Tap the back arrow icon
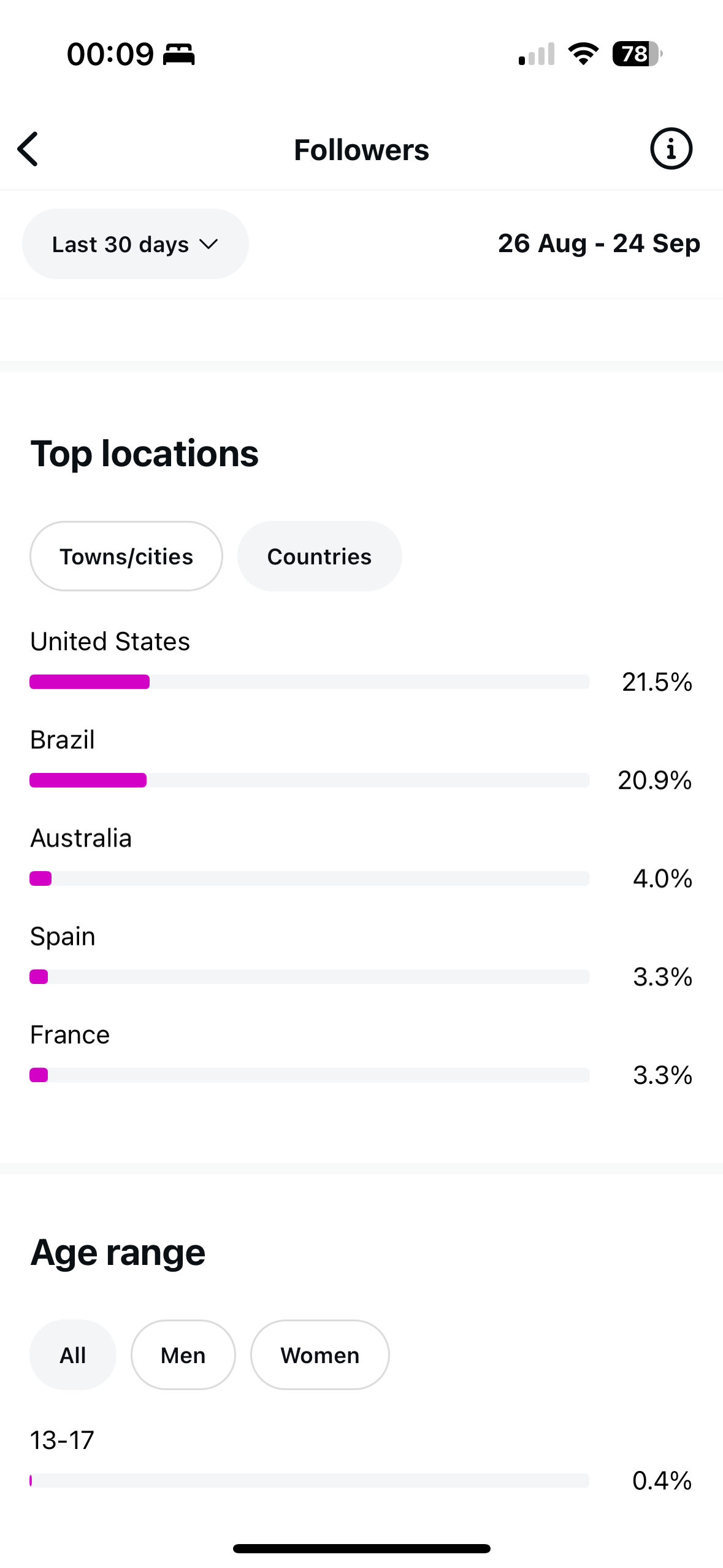The width and height of the screenshot is (723, 1568). tap(28, 149)
